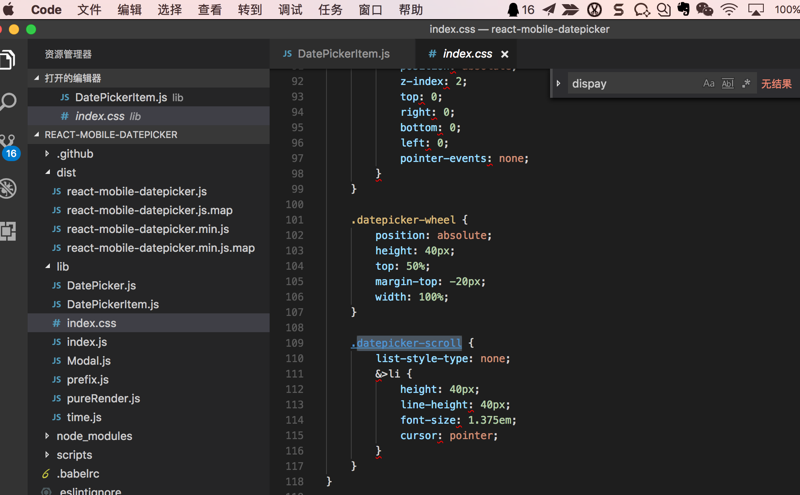The height and width of the screenshot is (495, 800).
Task: Toggle Match Case (Aa) in find widget
Action: pos(709,84)
